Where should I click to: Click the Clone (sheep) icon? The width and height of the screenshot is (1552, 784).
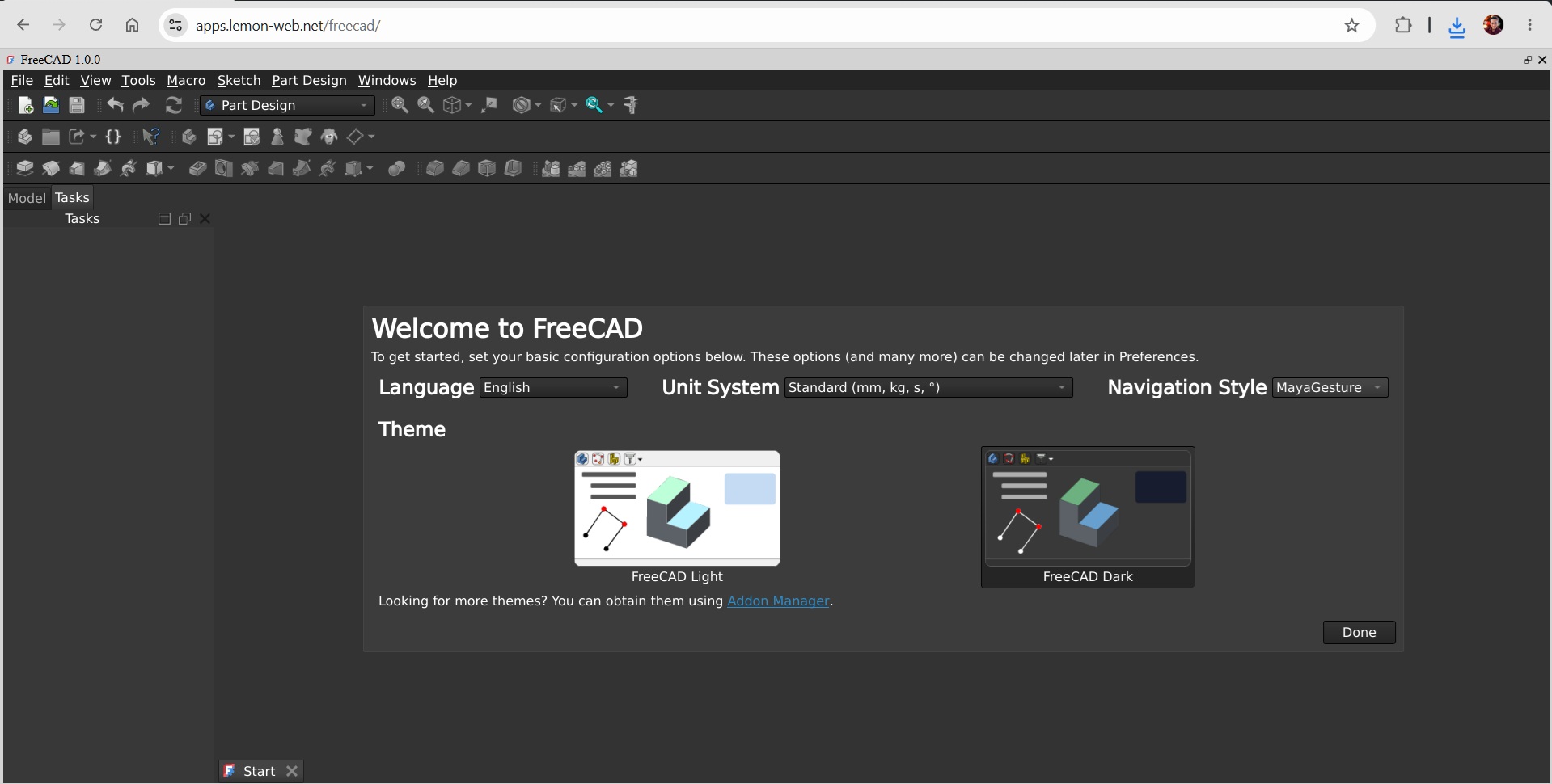pyautogui.click(x=329, y=137)
